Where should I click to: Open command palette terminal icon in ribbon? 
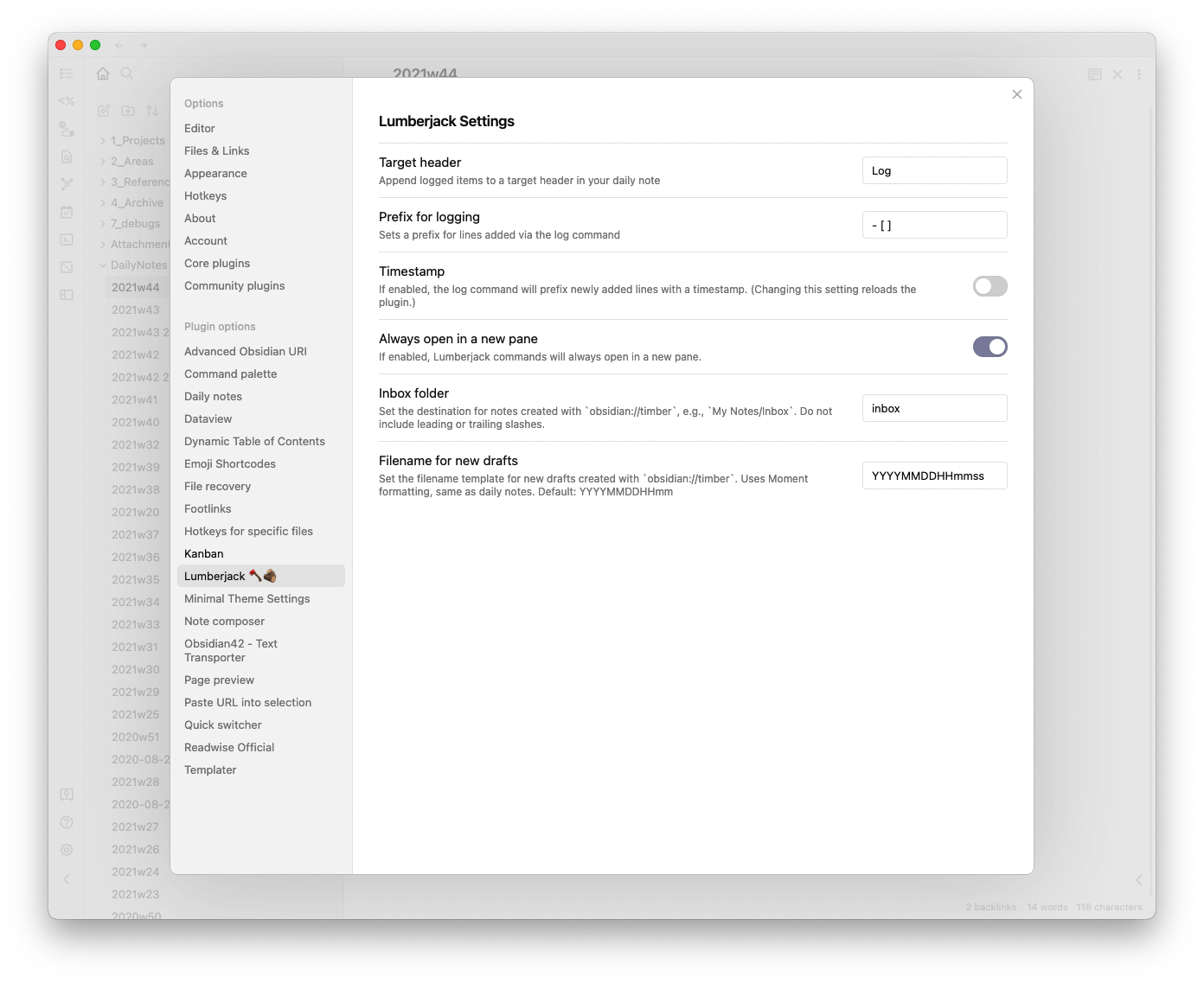67,239
